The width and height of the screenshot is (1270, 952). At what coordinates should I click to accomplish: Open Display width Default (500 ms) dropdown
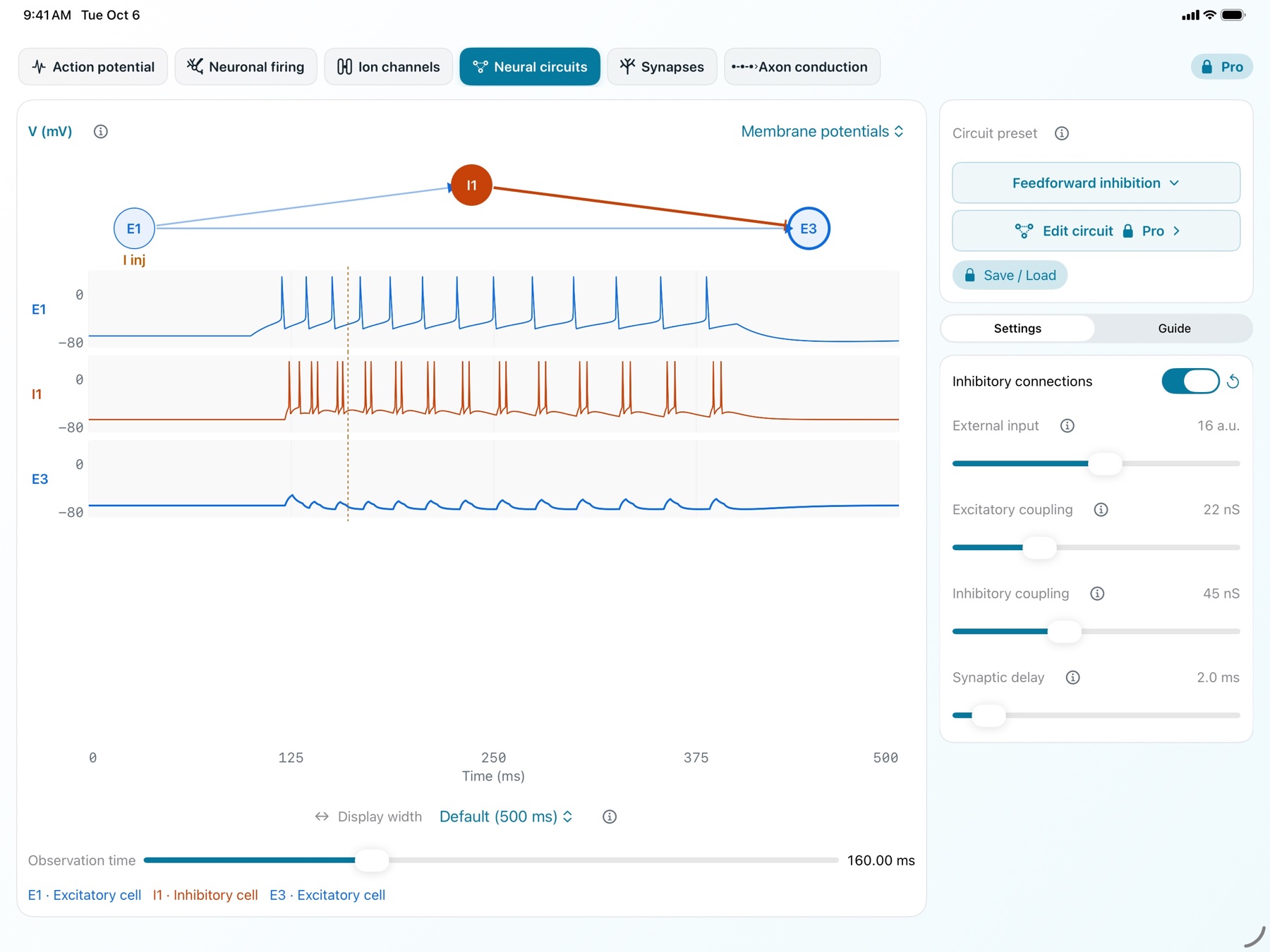tap(506, 817)
